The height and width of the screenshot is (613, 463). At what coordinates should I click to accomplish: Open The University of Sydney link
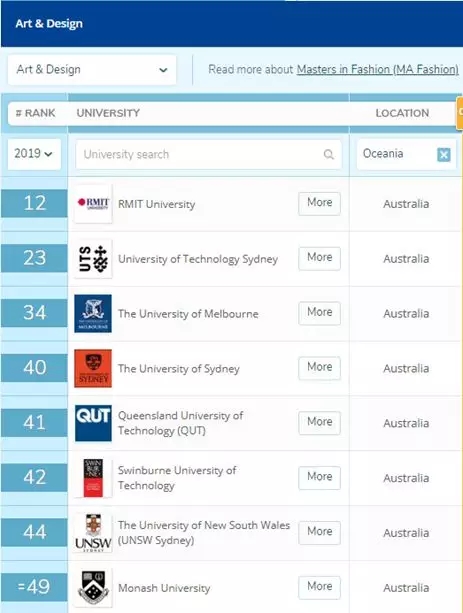[179, 369]
